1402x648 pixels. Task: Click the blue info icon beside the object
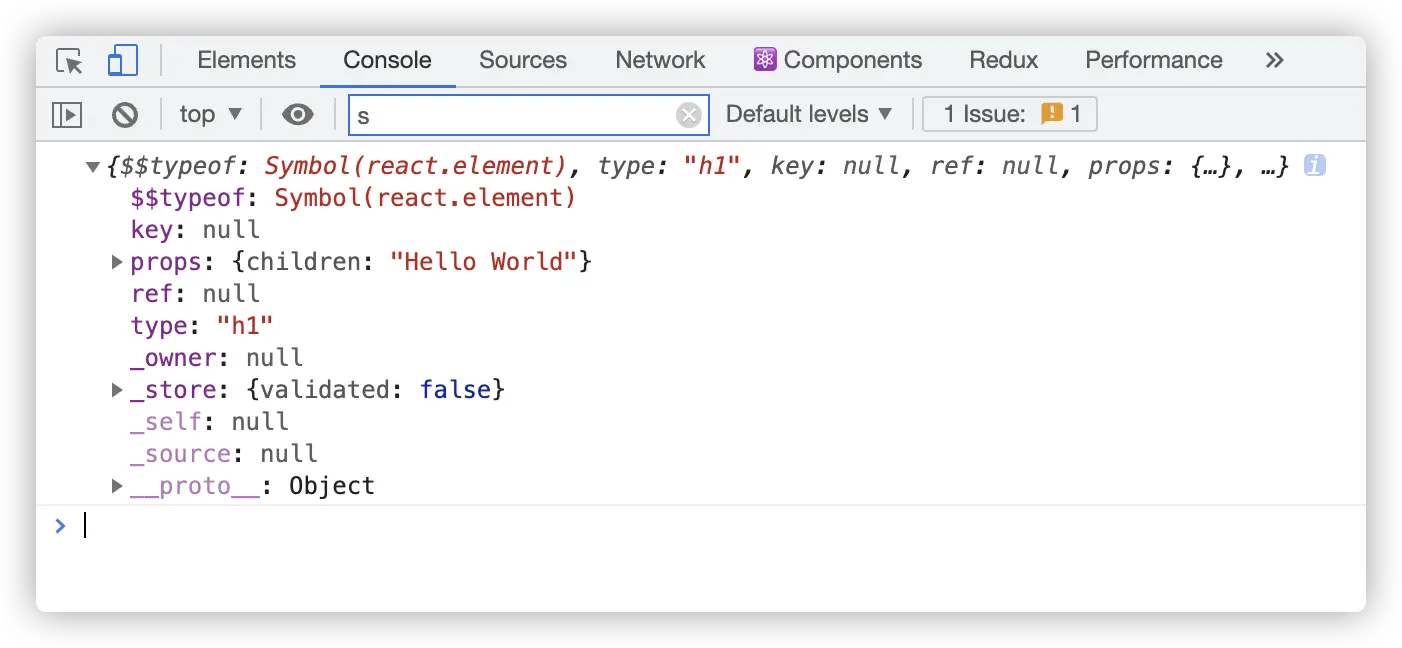coord(1315,166)
